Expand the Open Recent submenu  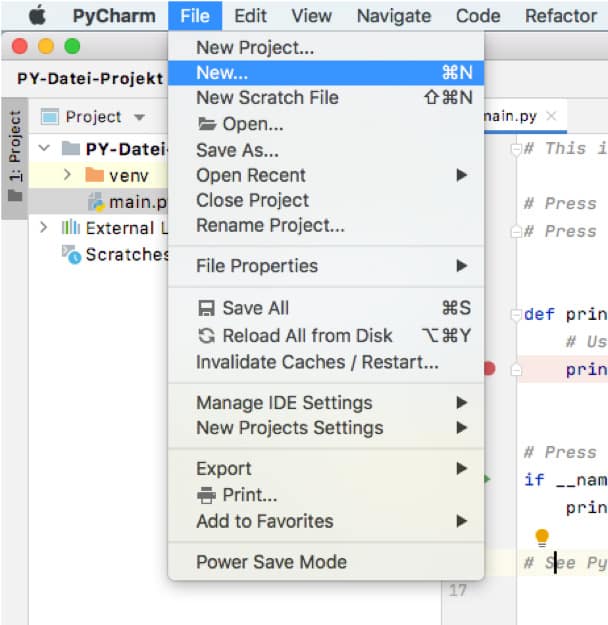coord(326,175)
